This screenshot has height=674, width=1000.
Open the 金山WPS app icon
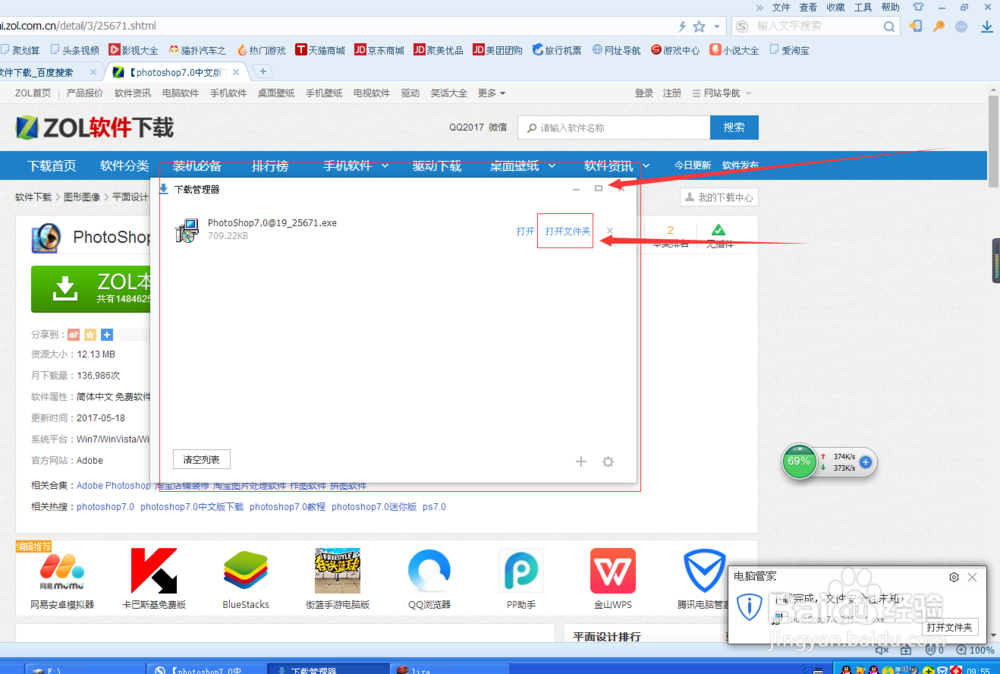tap(613, 571)
